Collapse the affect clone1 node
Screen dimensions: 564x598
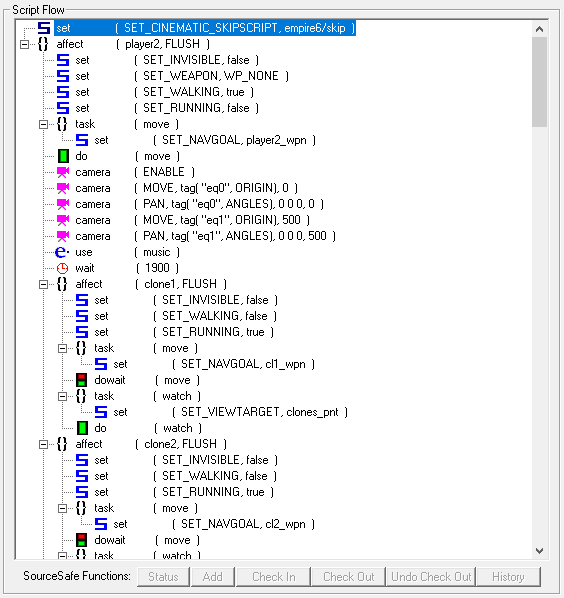(43, 285)
